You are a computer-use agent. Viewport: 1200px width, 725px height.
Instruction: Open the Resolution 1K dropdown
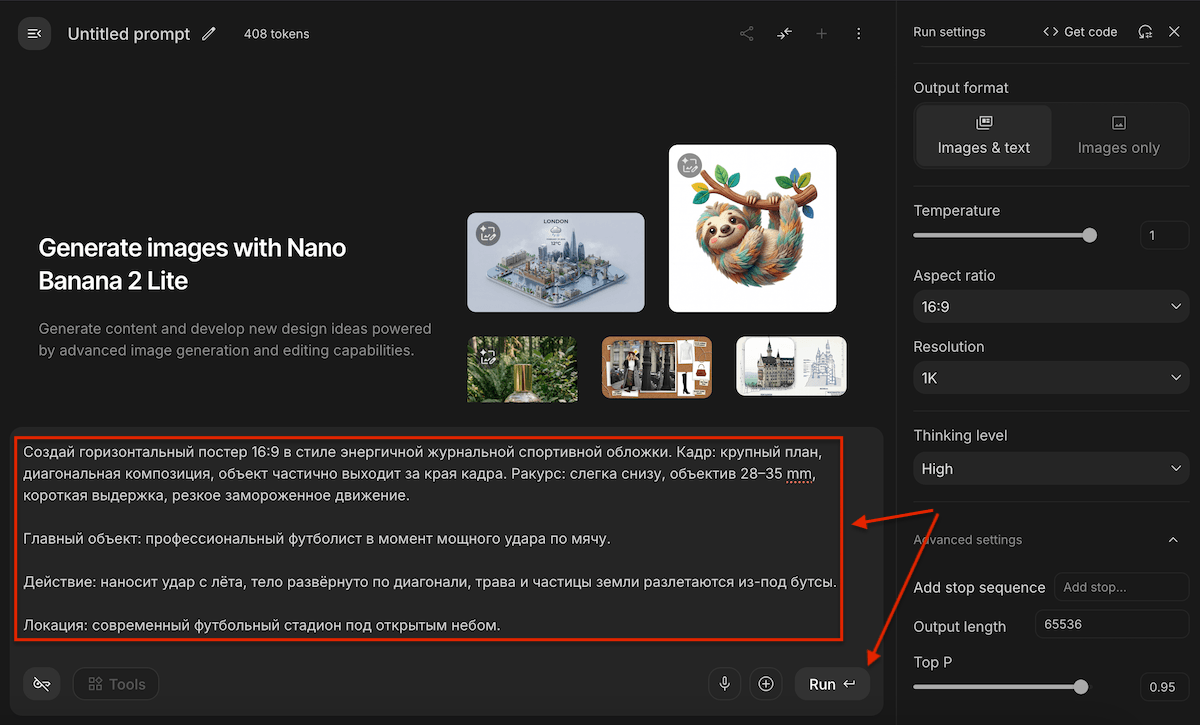pos(1051,378)
